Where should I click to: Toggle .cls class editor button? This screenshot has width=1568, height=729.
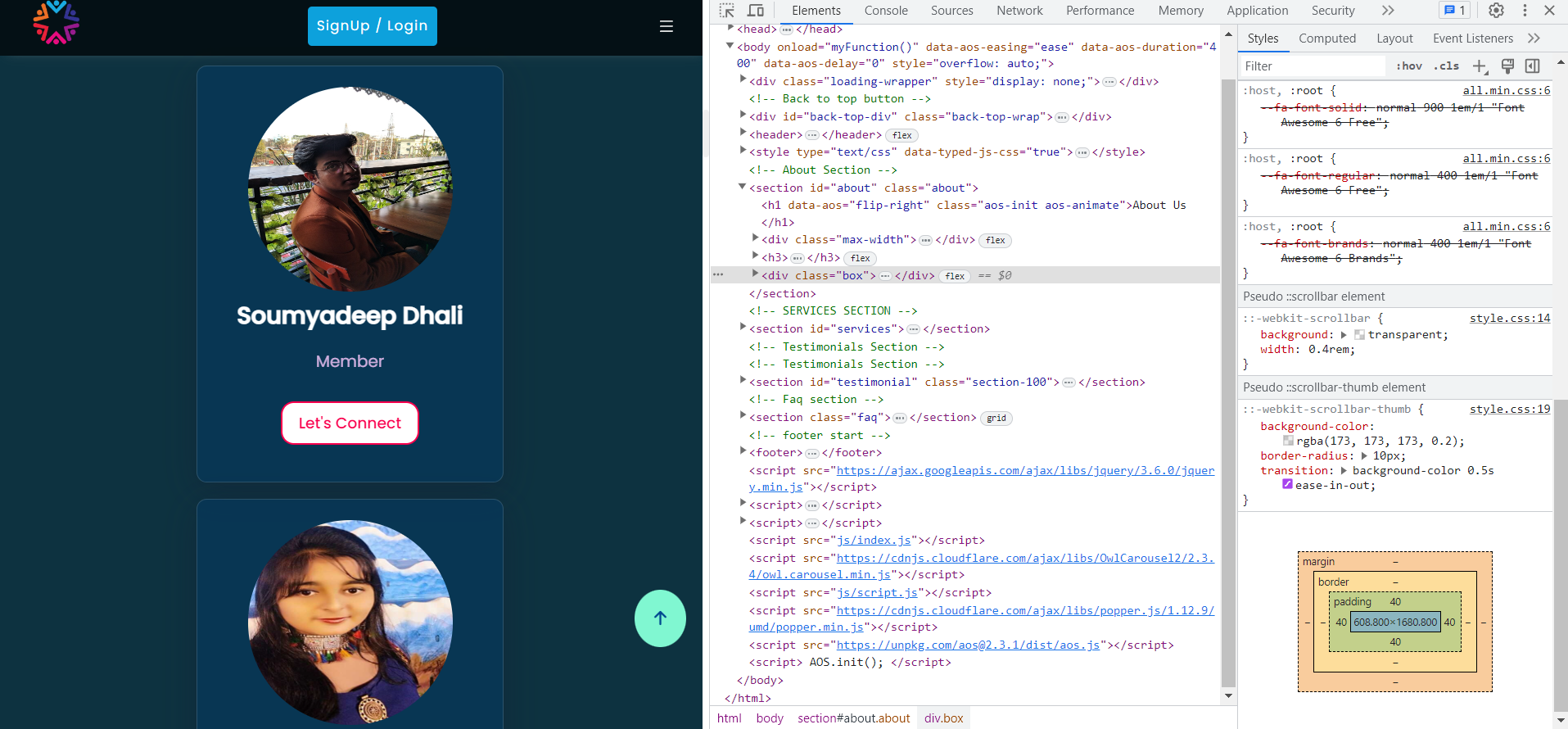point(1447,66)
